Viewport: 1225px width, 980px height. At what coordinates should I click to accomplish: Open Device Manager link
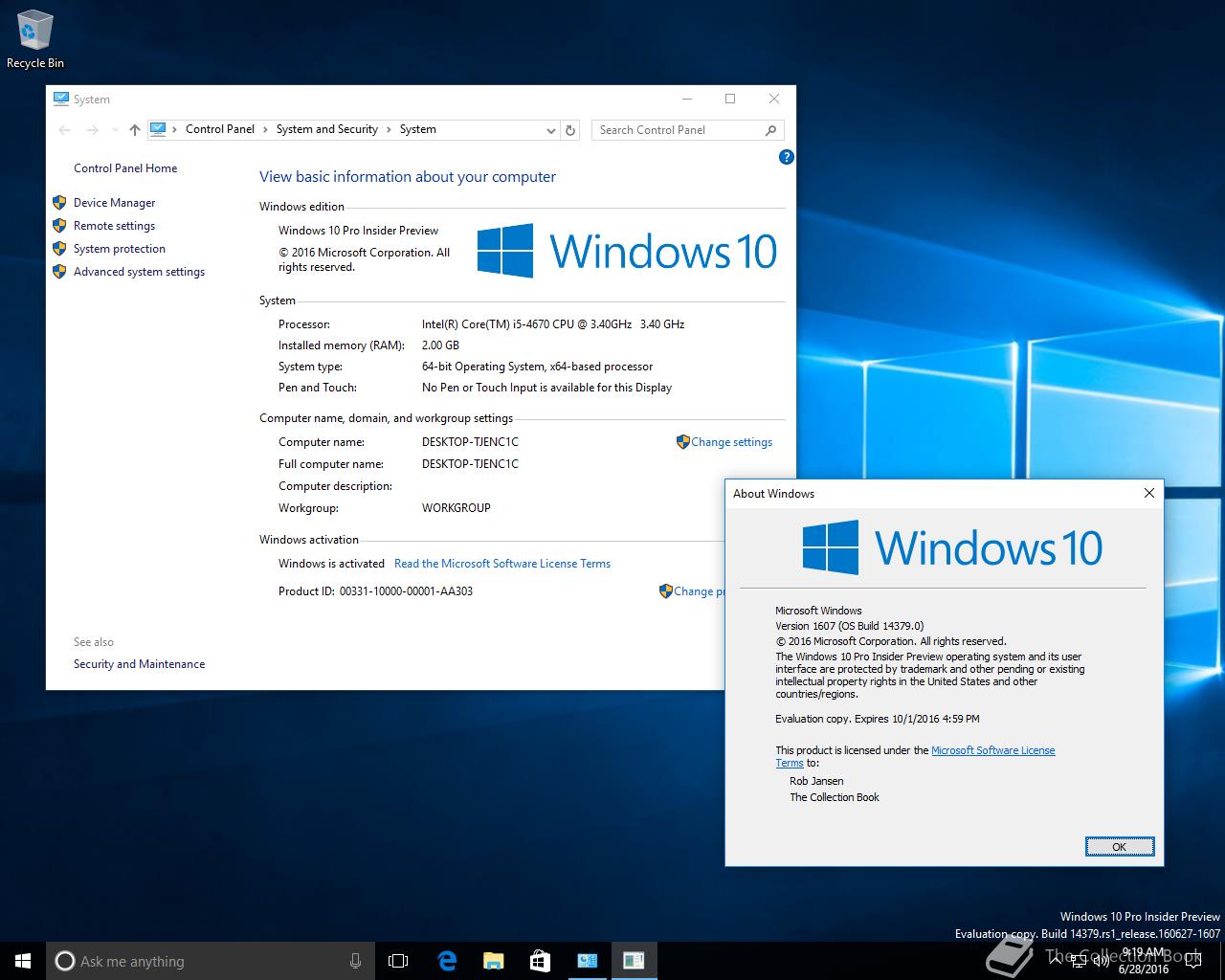click(x=114, y=203)
